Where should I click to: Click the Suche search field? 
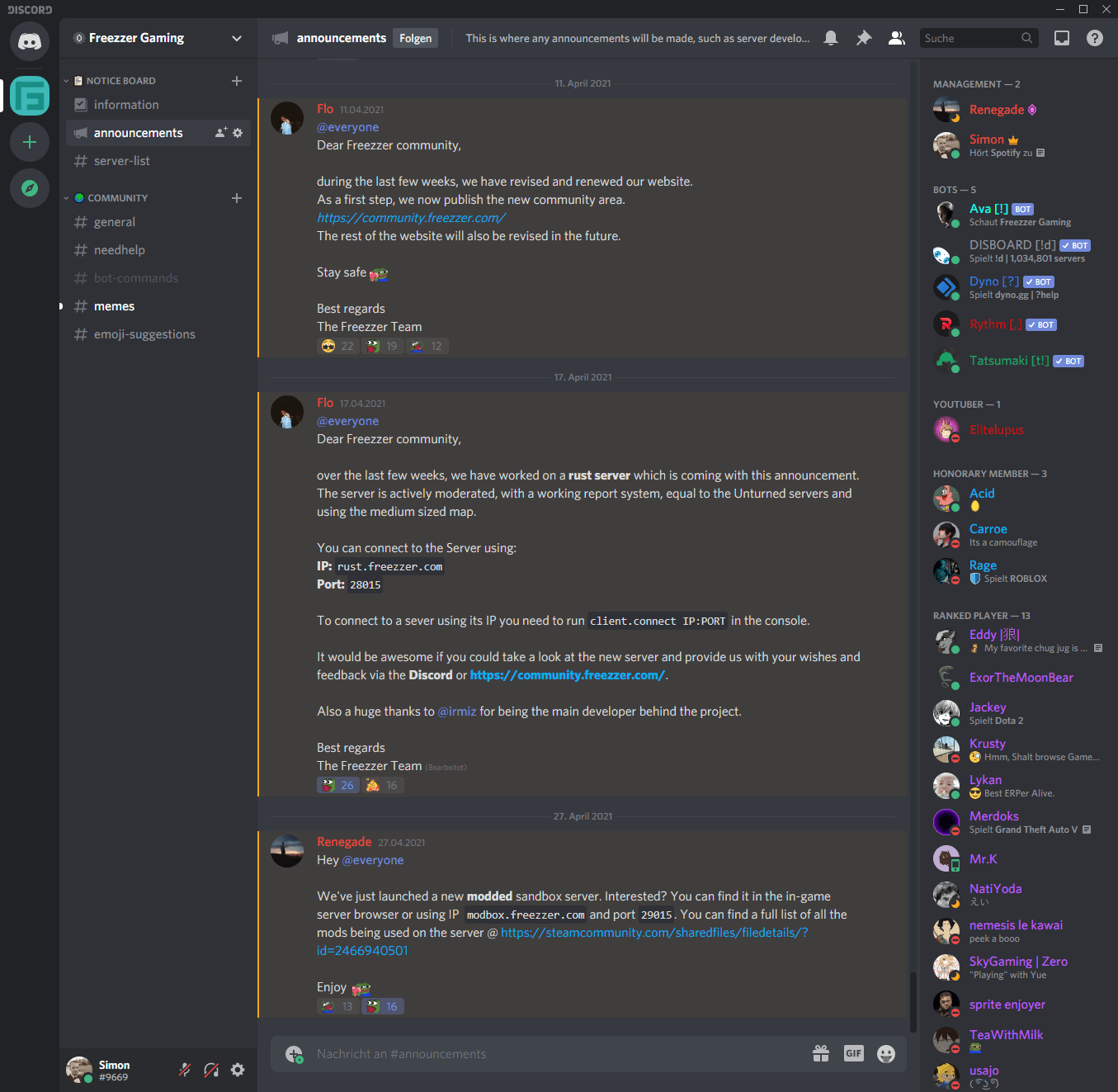click(969, 38)
